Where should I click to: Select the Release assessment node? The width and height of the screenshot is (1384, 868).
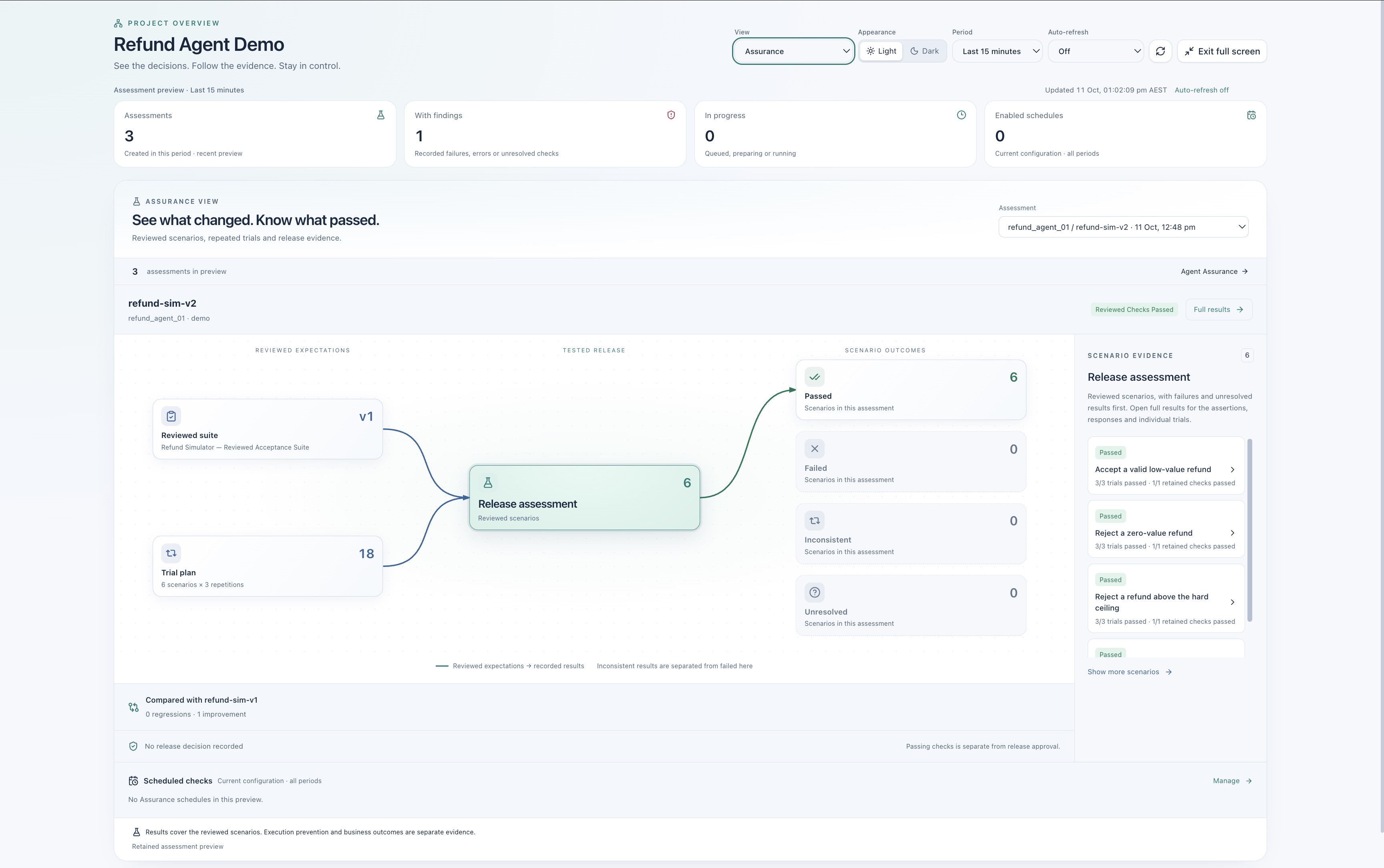click(x=584, y=498)
